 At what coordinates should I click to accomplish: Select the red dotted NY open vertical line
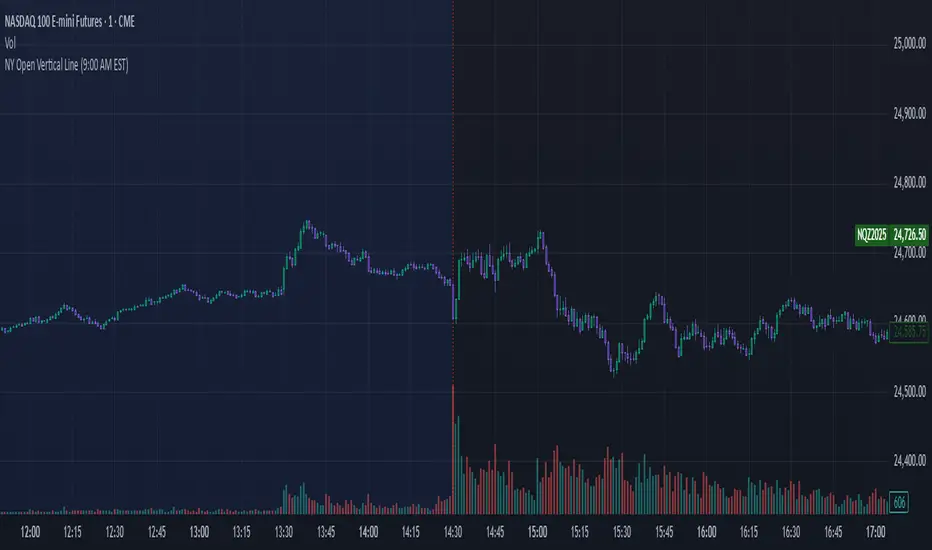pyautogui.click(x=454, y=150)
